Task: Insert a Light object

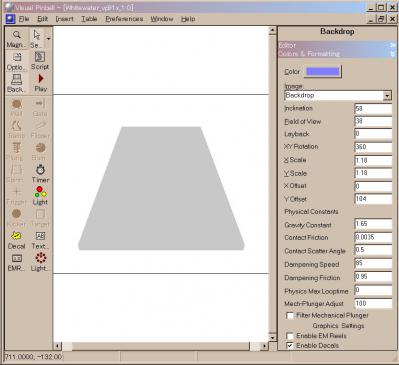Action: coord(40,196)
